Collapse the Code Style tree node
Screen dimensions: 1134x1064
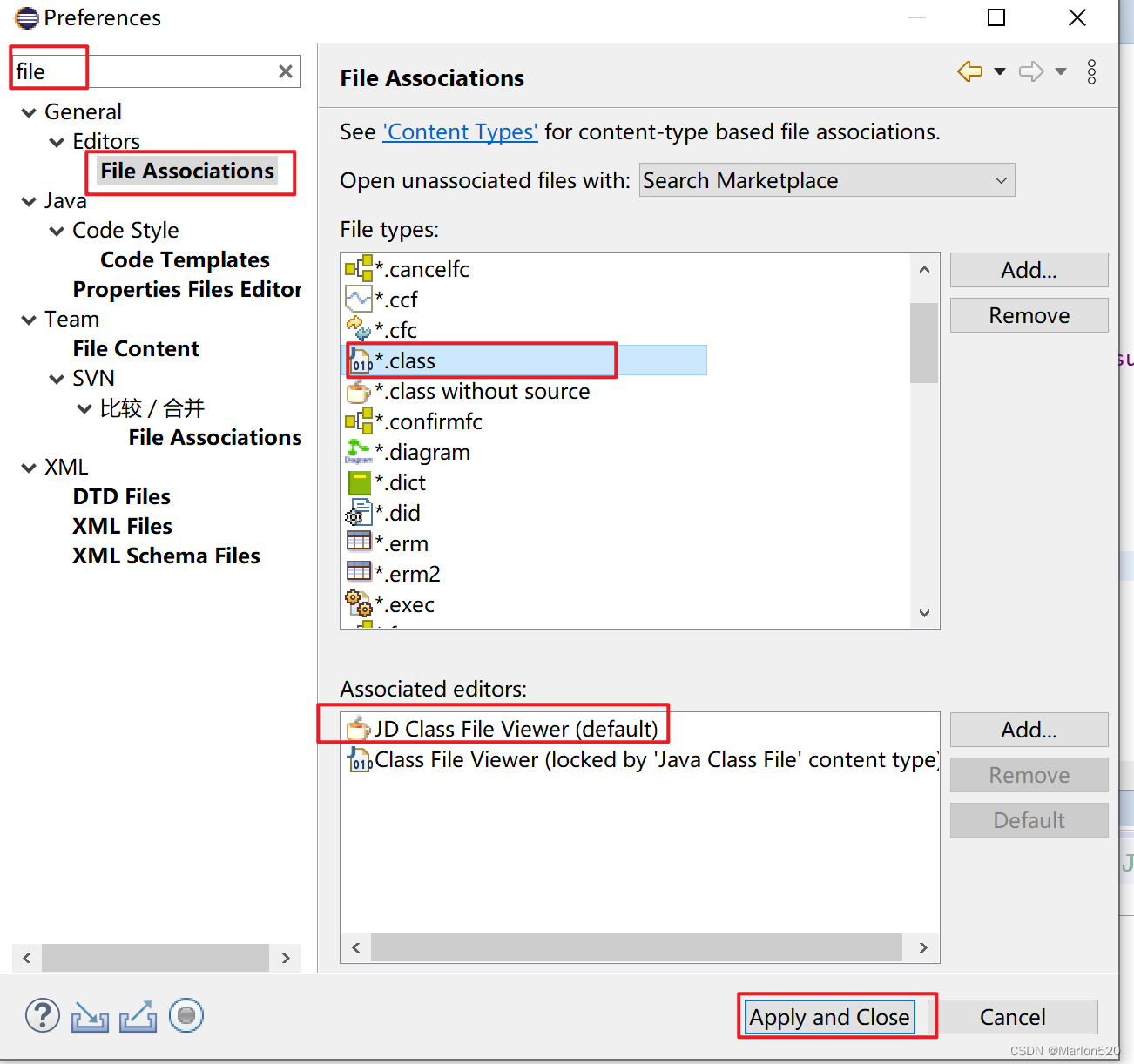point(57,231)
